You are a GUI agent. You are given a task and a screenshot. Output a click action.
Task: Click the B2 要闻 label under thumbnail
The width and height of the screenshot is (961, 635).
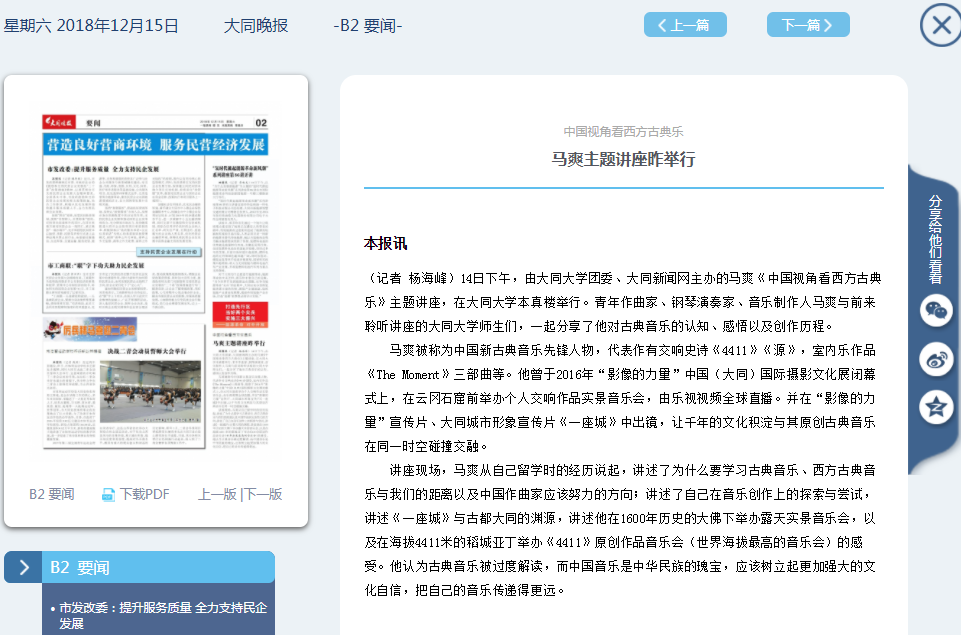click(51, 494)
